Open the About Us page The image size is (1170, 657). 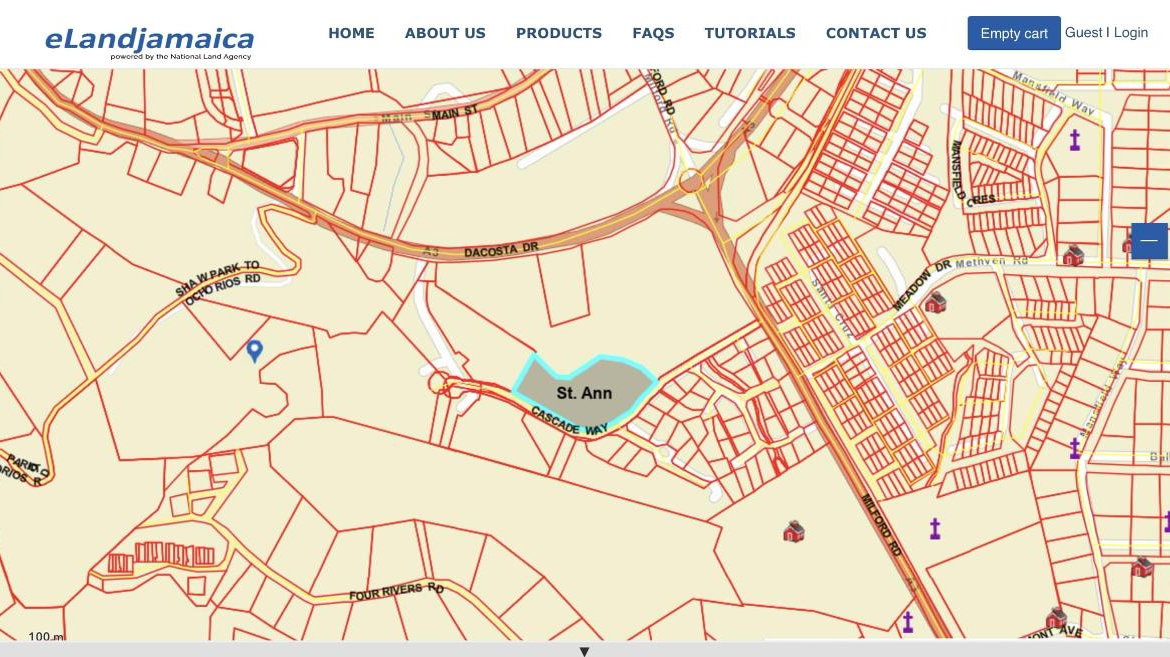pyautogui.click(x=445, y=33)
